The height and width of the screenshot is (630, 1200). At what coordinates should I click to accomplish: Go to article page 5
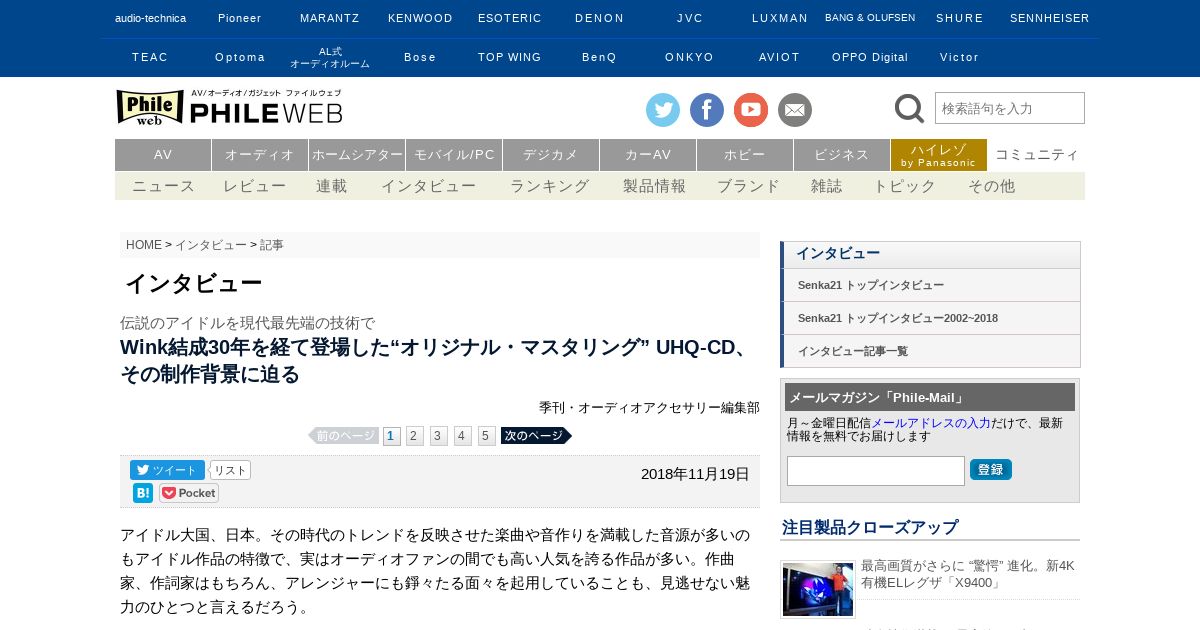point(487,436)
